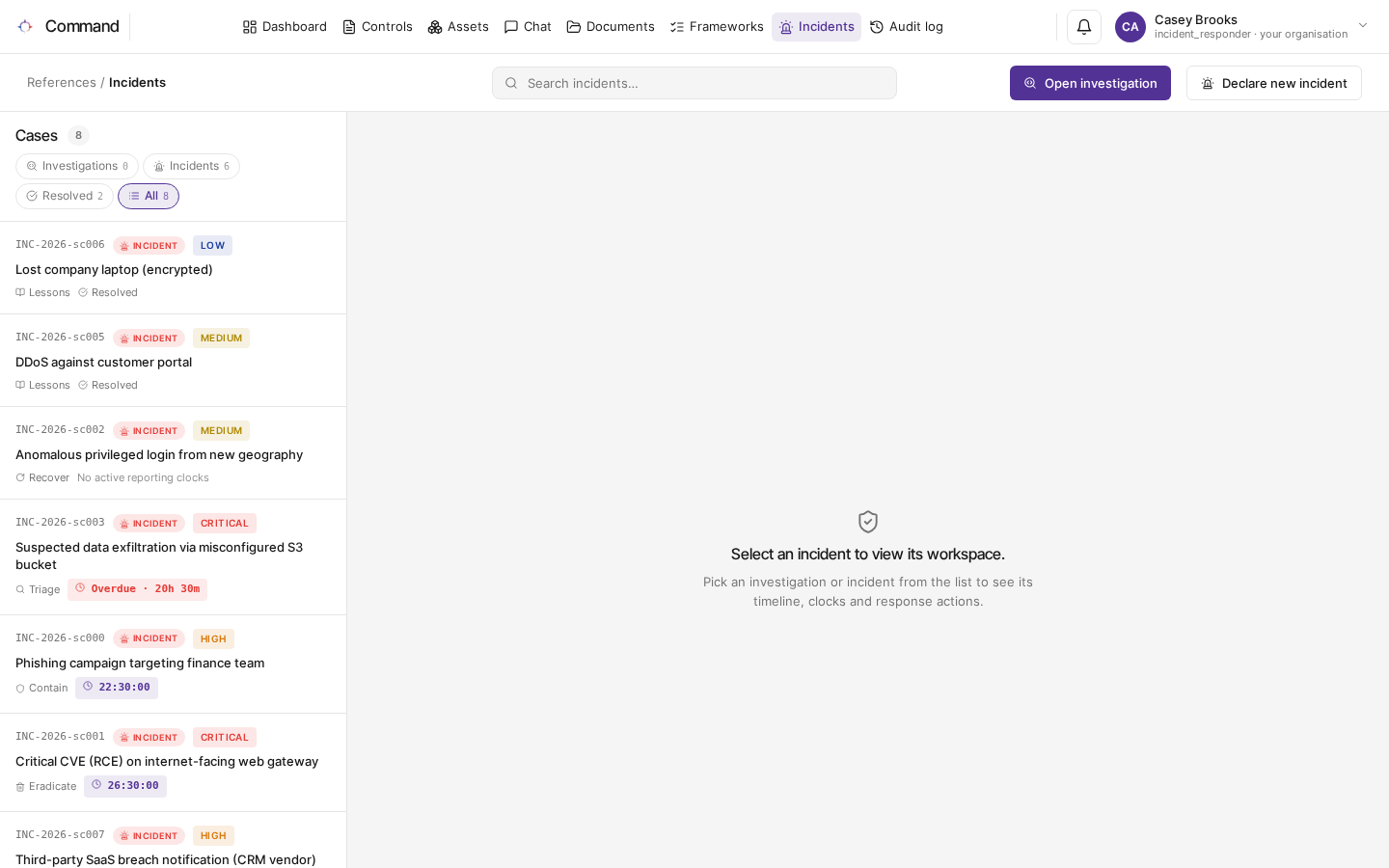Screen dimensions: 1389x868
Task: Expand the Casey Brooks account menu chevron
Action: [x=1363, y=26]
